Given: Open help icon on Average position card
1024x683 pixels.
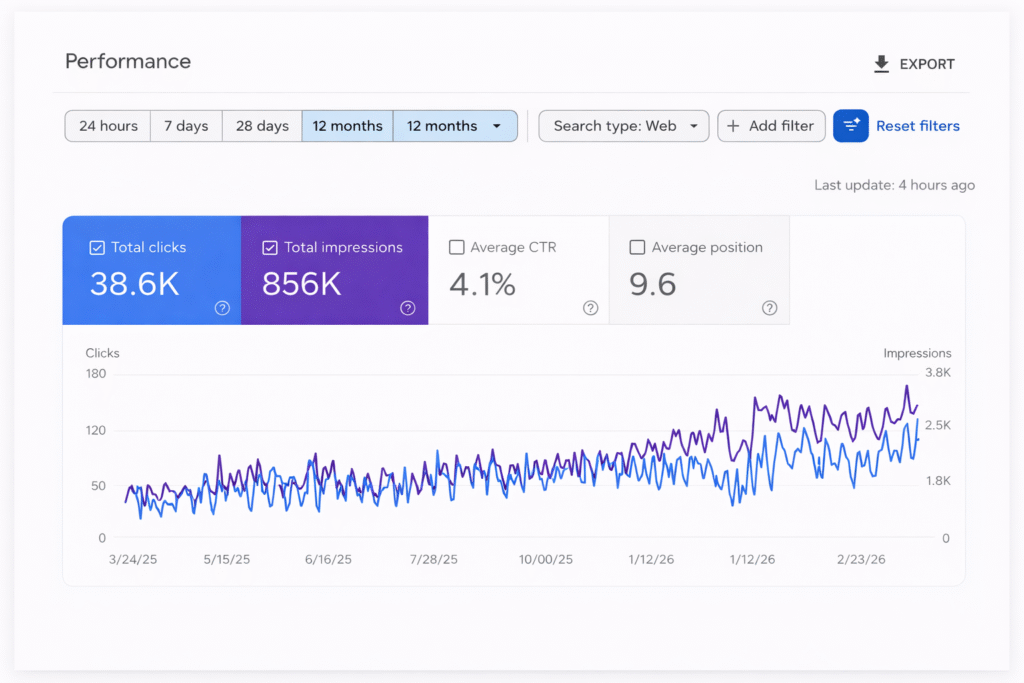Looking at the screenshot, I should tap(769, 308).
